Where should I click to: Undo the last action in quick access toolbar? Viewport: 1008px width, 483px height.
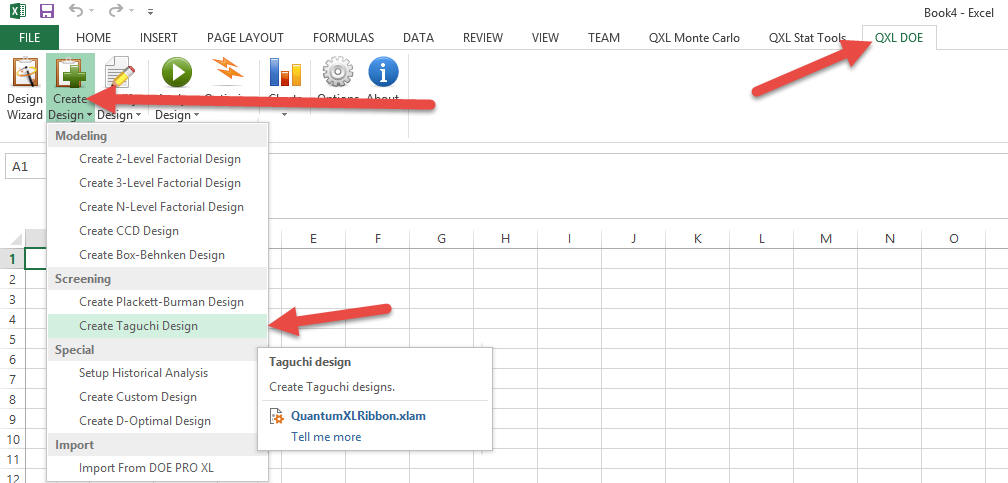pos(78,12)
